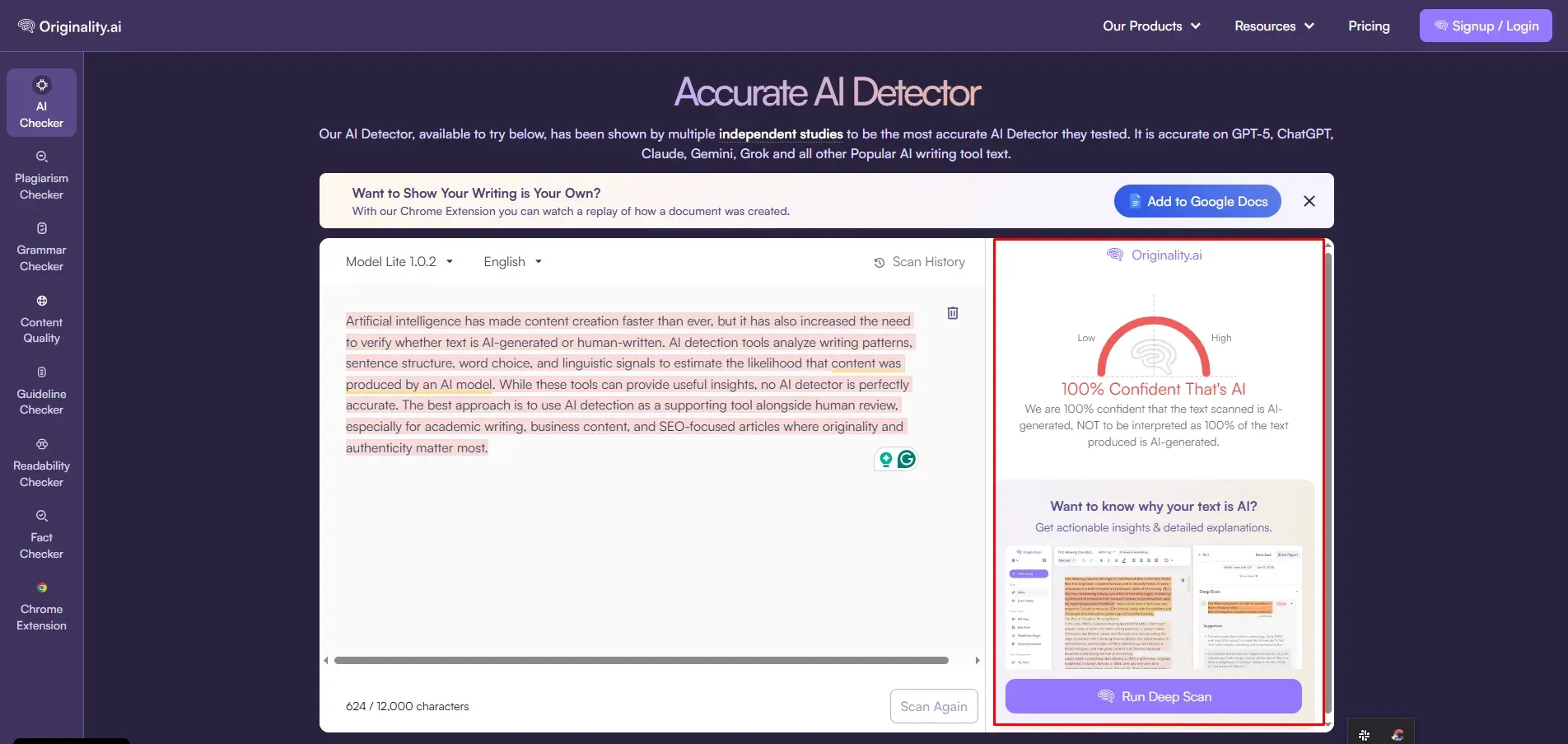Open Plagiarism Checker in the sidebar
The height and width of the screenshot is (744, 1568).
[x=41, y=175]
